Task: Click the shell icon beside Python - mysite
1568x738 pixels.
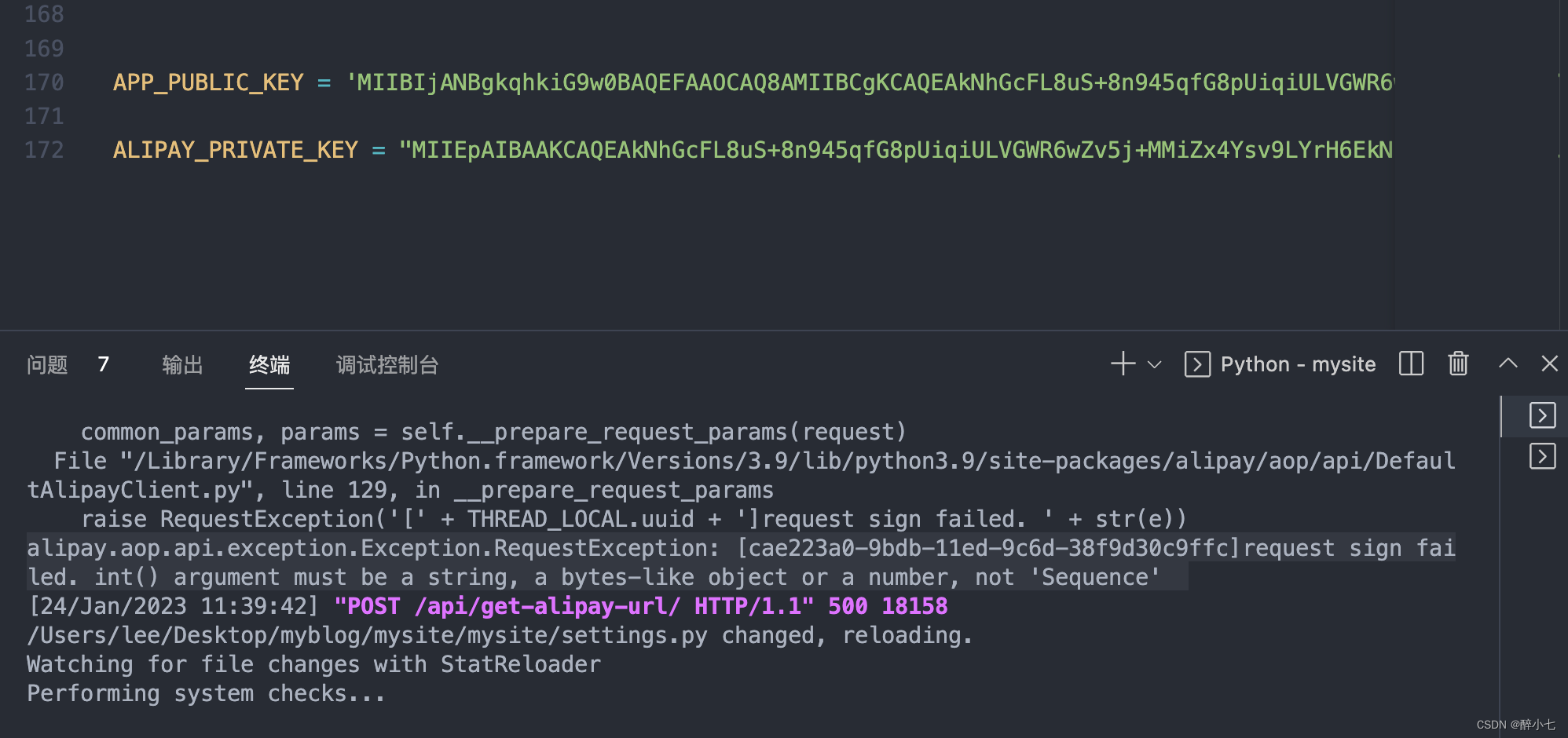Action: click(x=1197, y=364)
